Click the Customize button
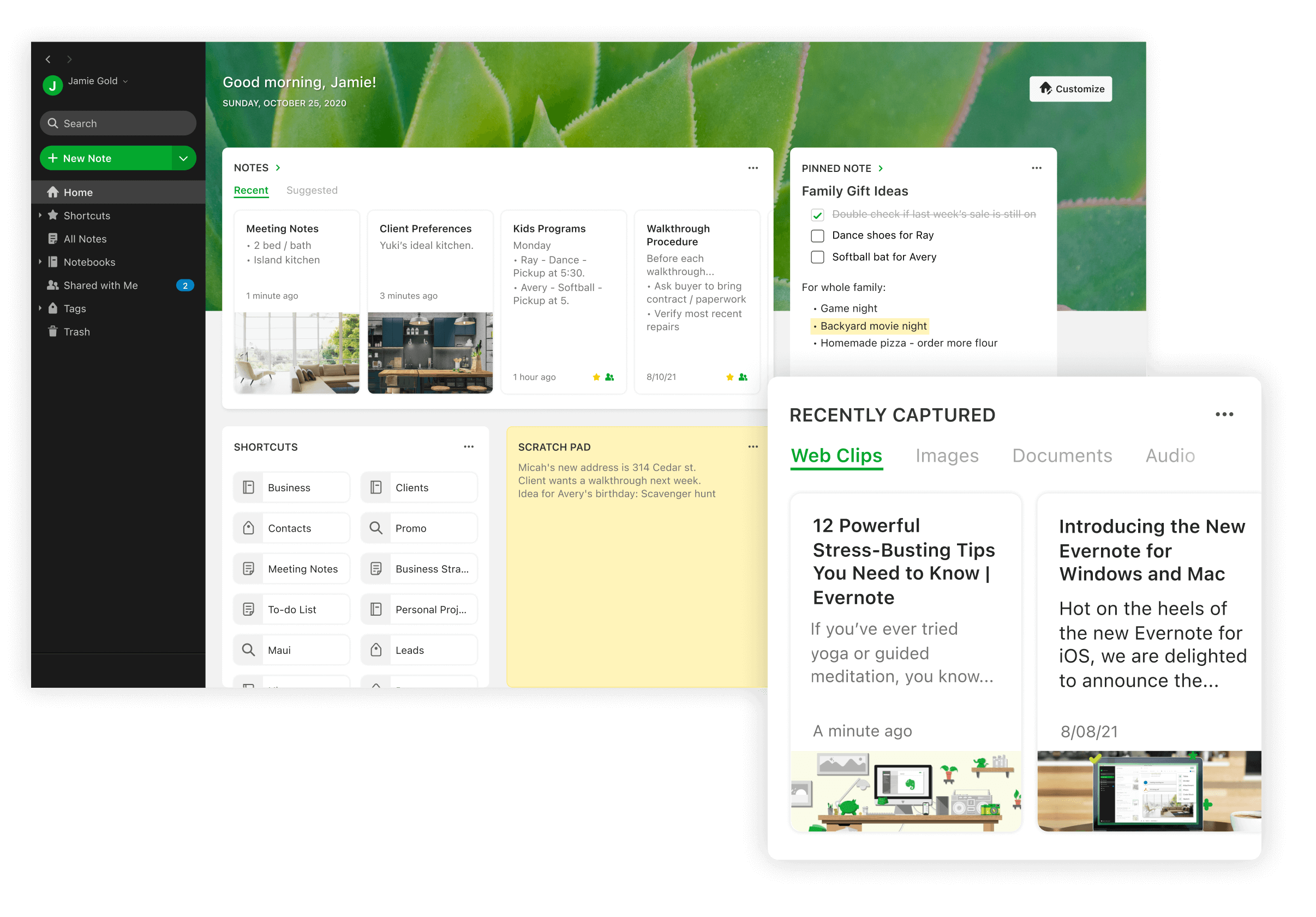Screen dimensions: 1316x917 coord(1070,89)
